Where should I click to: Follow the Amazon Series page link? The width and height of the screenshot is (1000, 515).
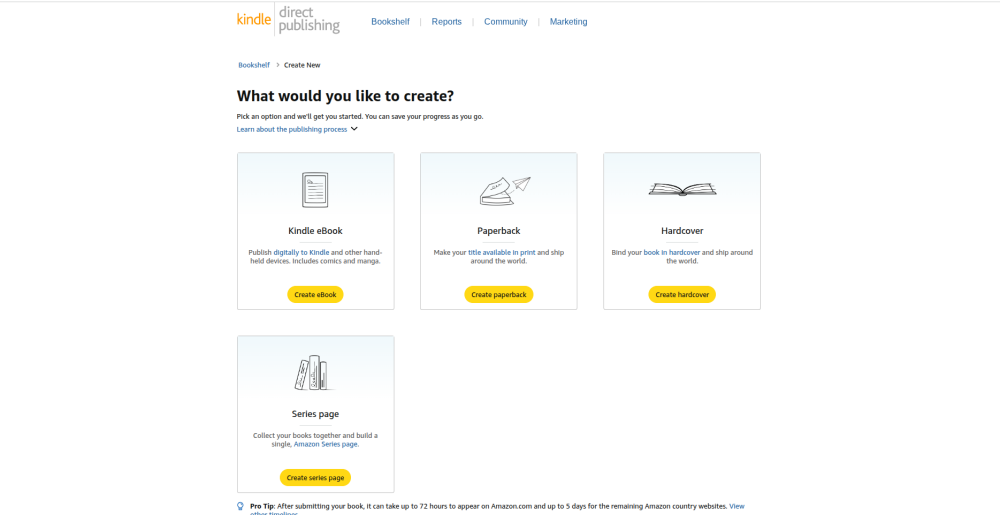[x=326, y=444]
